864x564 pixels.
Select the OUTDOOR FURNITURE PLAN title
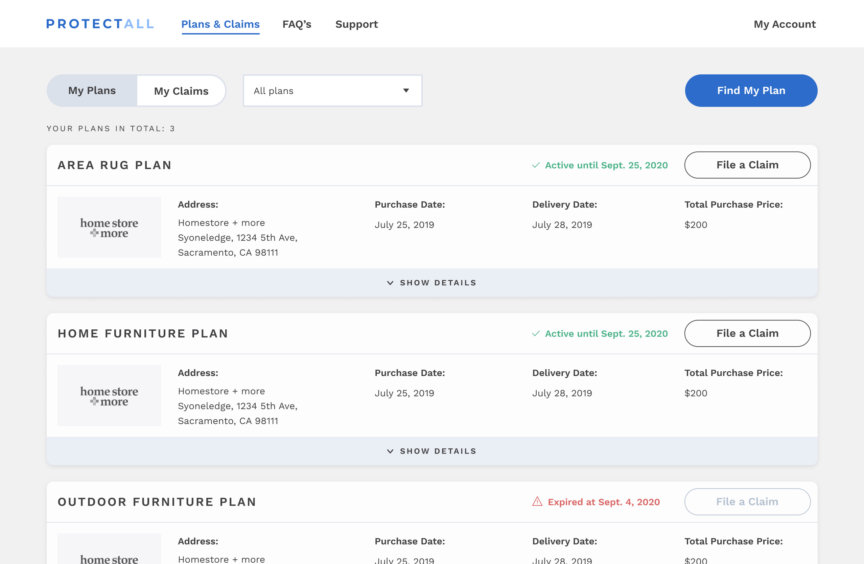pyautogui.click(x=157, y=502)
